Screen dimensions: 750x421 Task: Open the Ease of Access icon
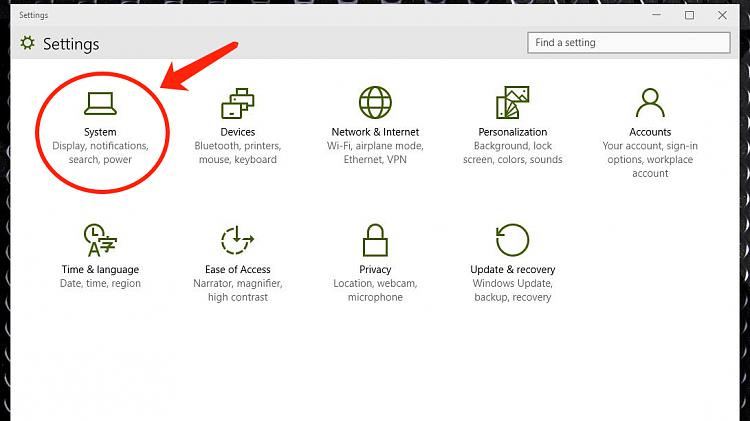point(238,240)
